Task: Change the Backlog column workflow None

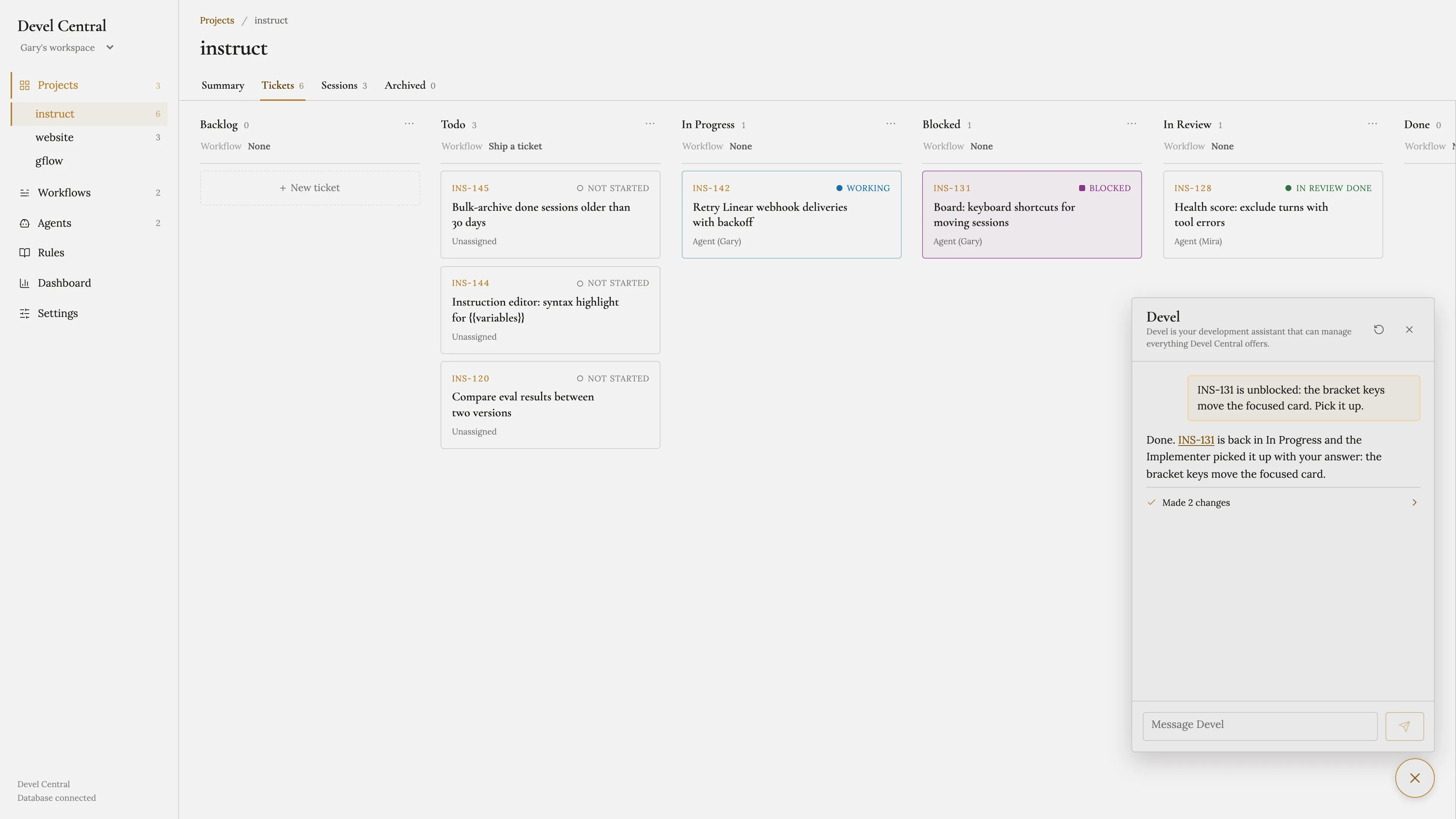Action: point(259,146)
